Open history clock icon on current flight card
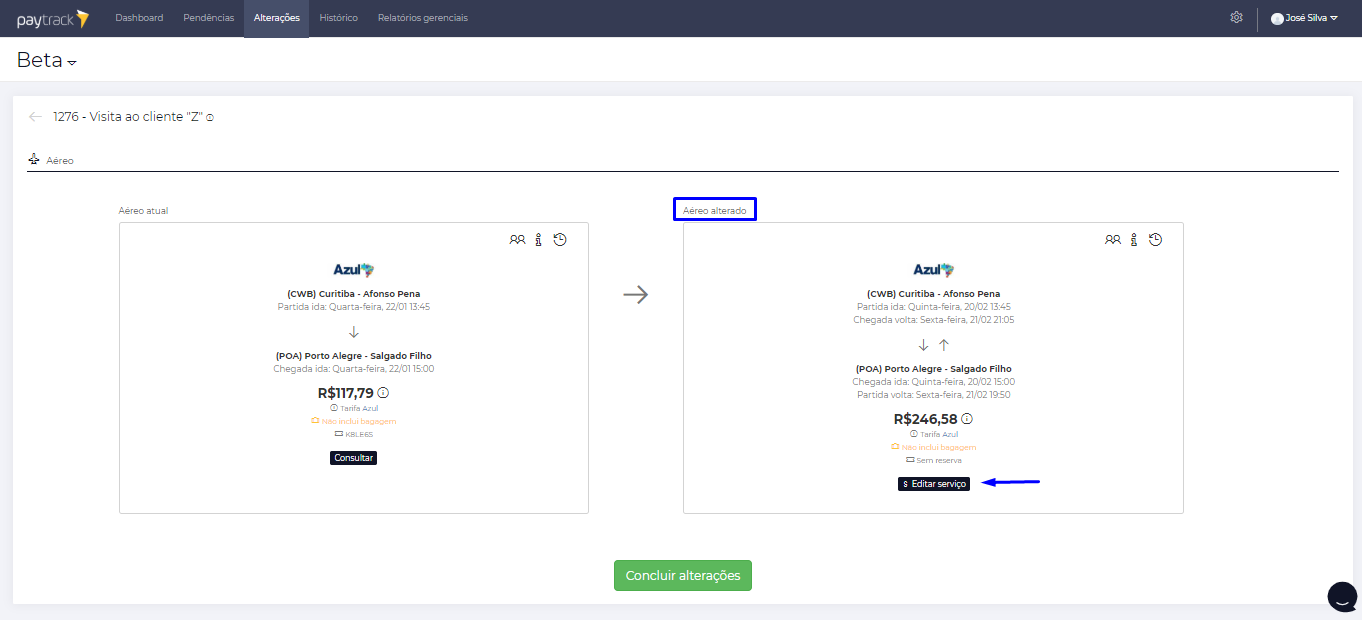 pos(560,240)
